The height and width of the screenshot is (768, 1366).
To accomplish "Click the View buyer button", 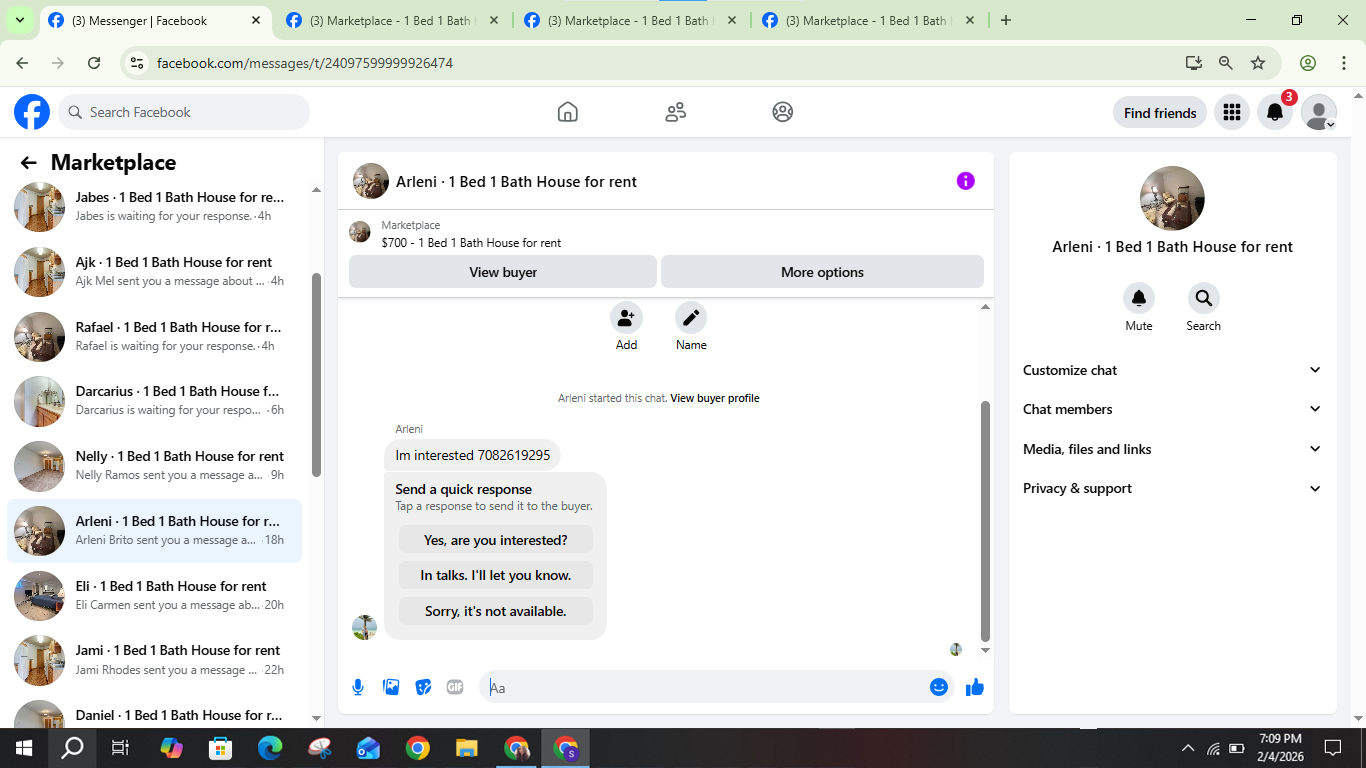I will 503,272.
